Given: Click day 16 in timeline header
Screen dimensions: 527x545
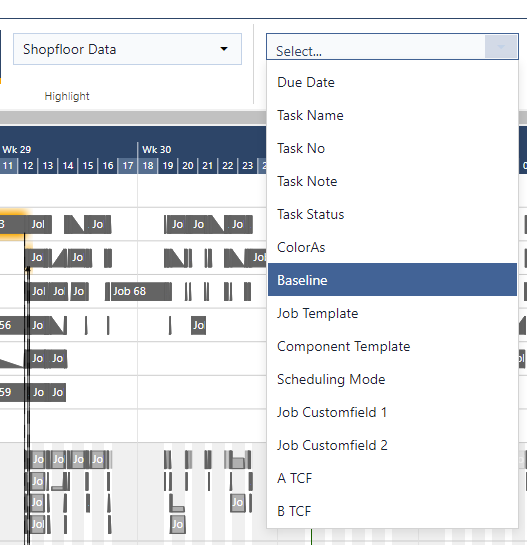Looking at the screenshot, I should click(x=108, y=165).
